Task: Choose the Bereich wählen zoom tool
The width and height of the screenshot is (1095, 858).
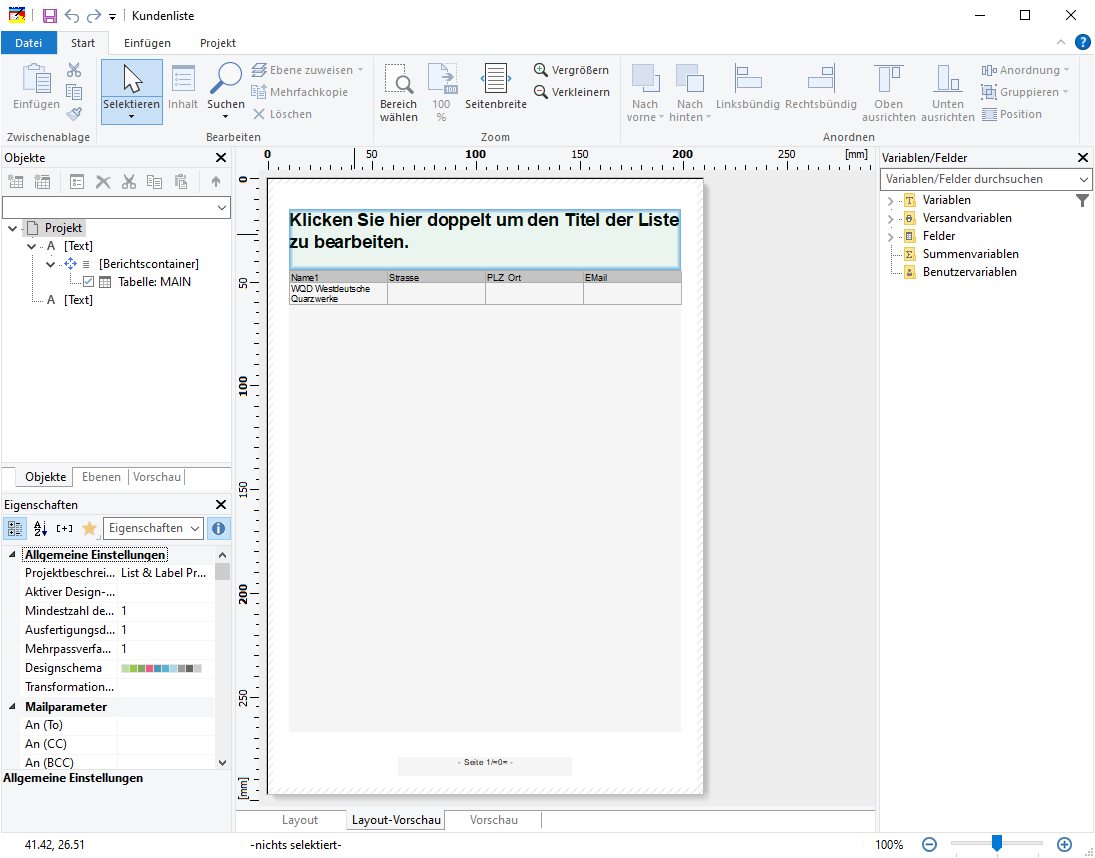Action: coord(399,92)
